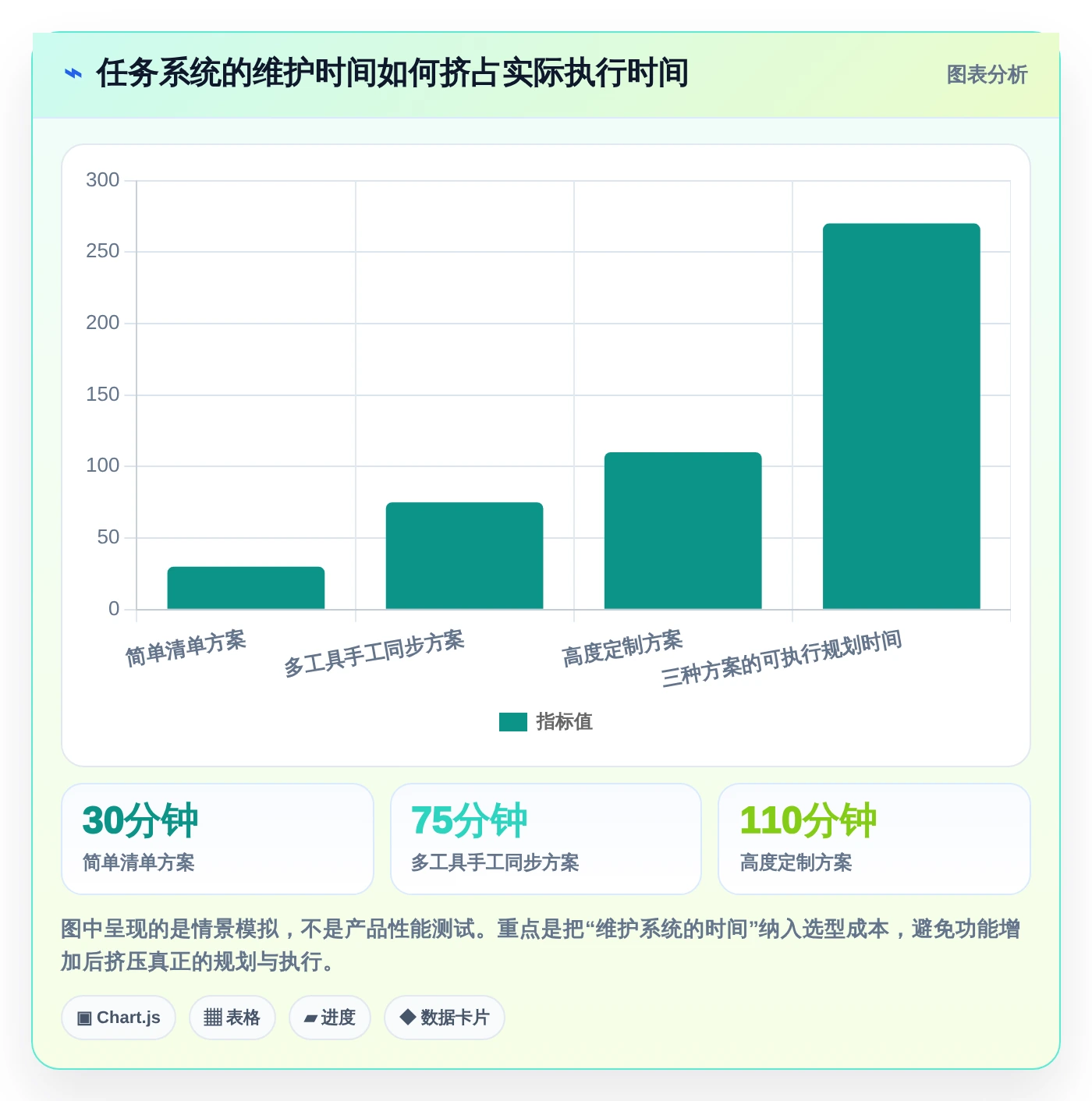Click the 多工具手工同步方案 bar in the chart
The width and height of the screenshot is (1092, 1101).
pyautogui.click(x=464, y=556)
